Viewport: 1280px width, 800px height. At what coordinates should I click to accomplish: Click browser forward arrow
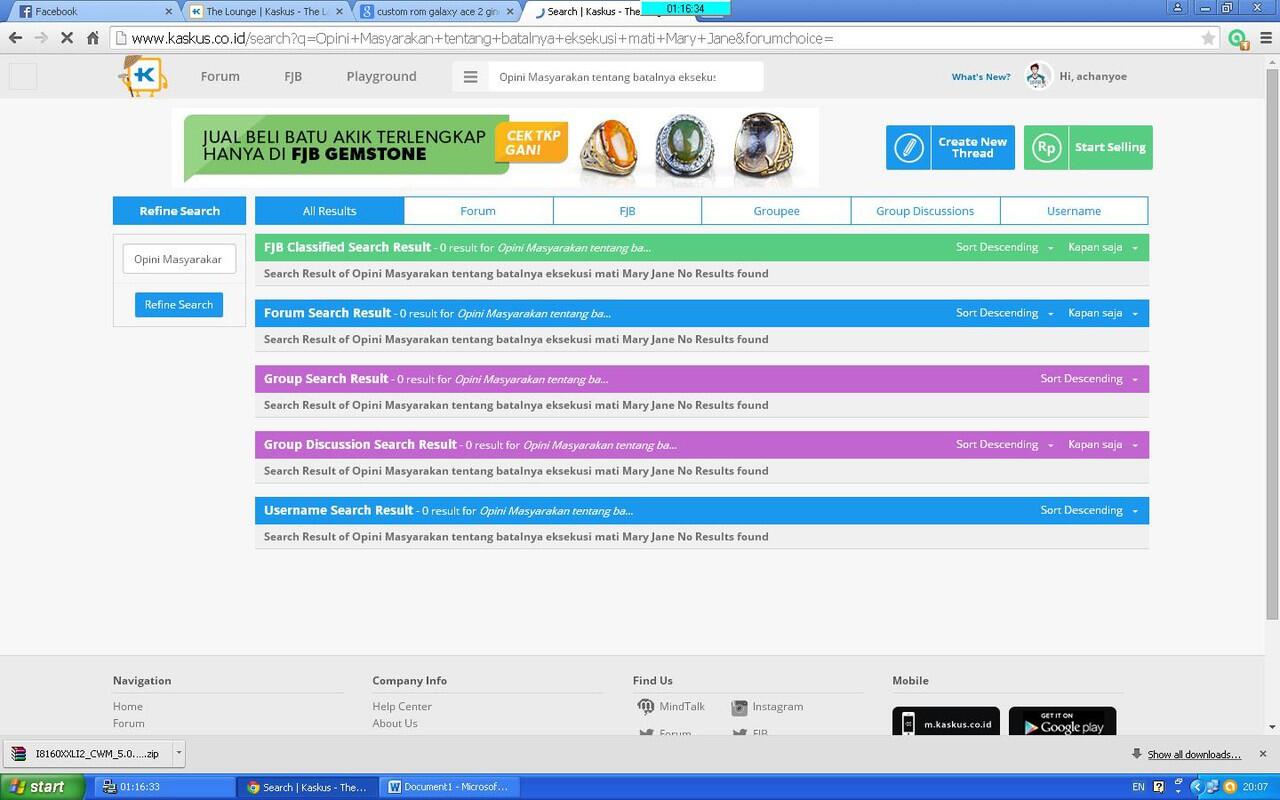click(41, 38)
